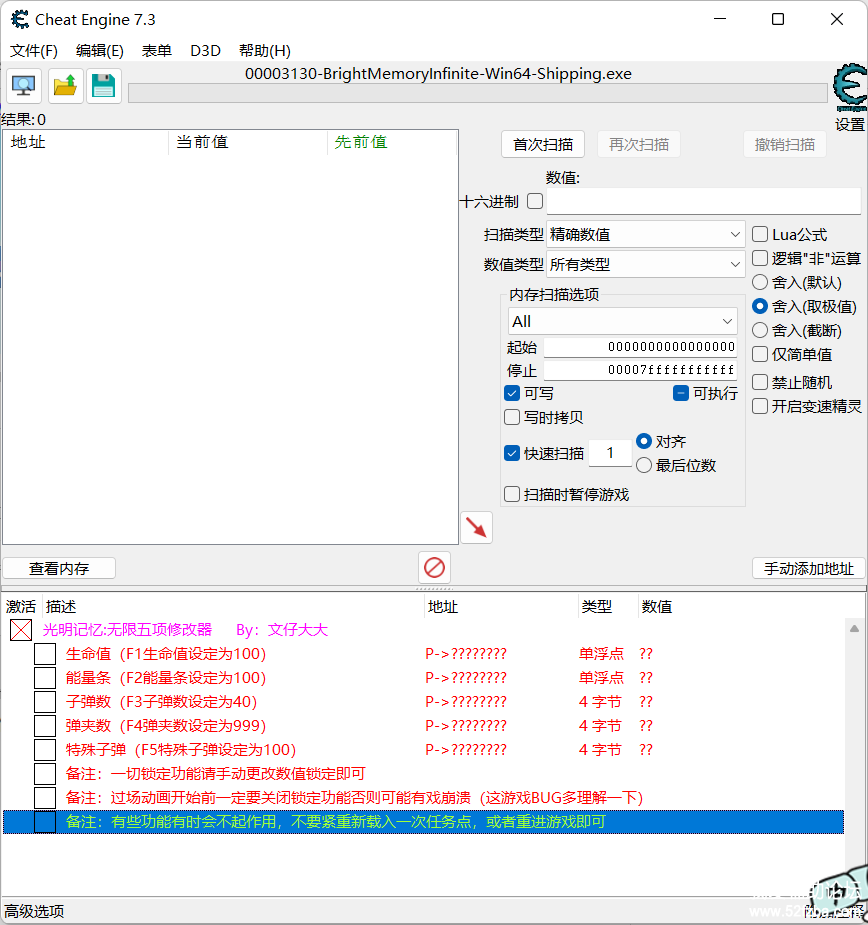Open the 数值类型 dropdown
Image resolution: width=868 pixels, height=925 pixels.
[646, 264]
